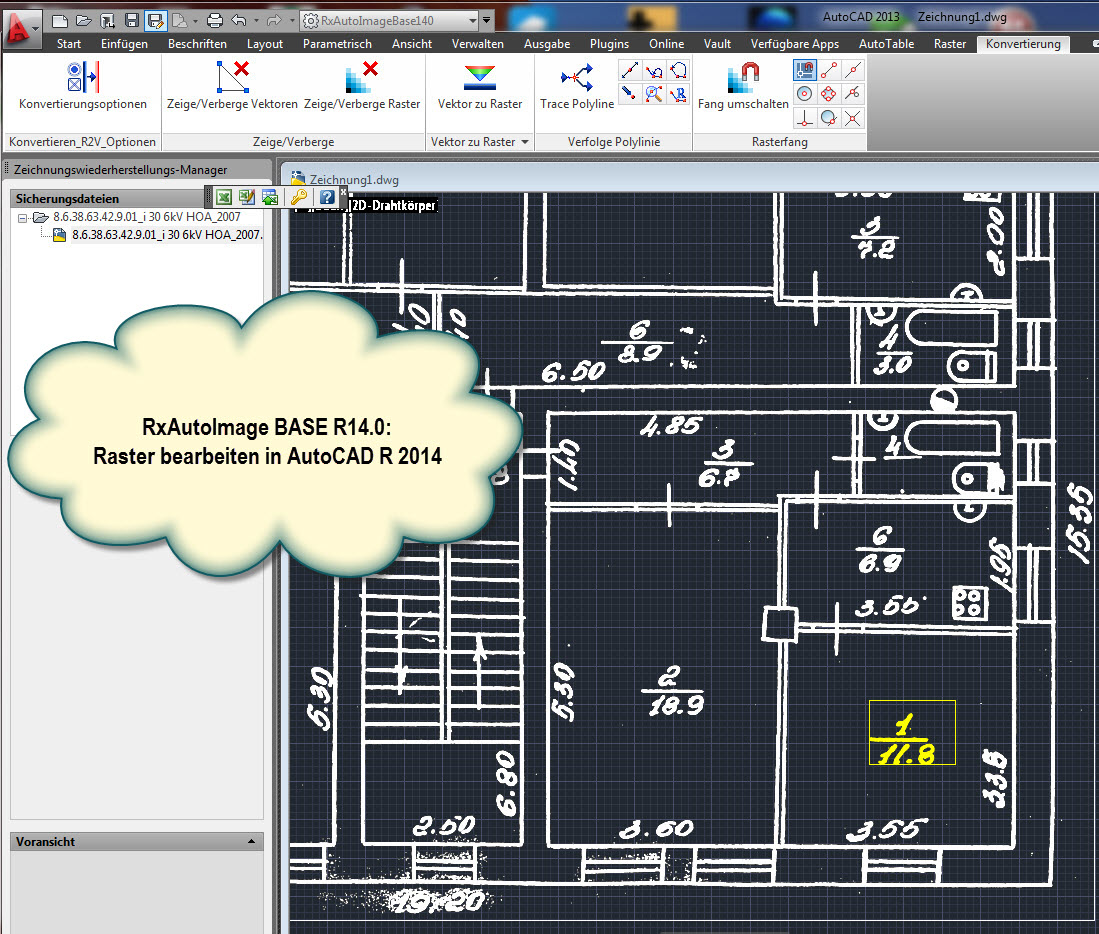
Task: Select the Zeichnung1.dwg document tab
Action: click(353, 179)
